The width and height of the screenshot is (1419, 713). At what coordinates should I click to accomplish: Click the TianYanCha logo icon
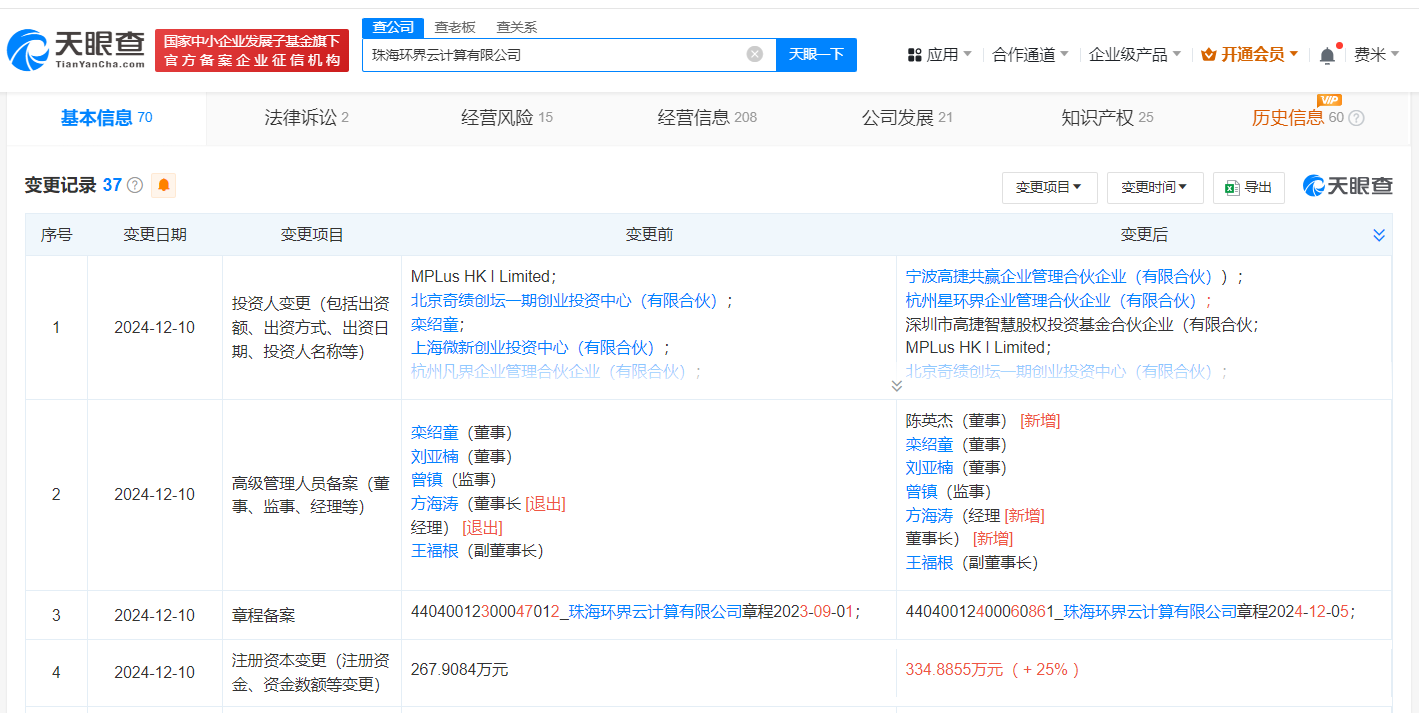[28, 50]
